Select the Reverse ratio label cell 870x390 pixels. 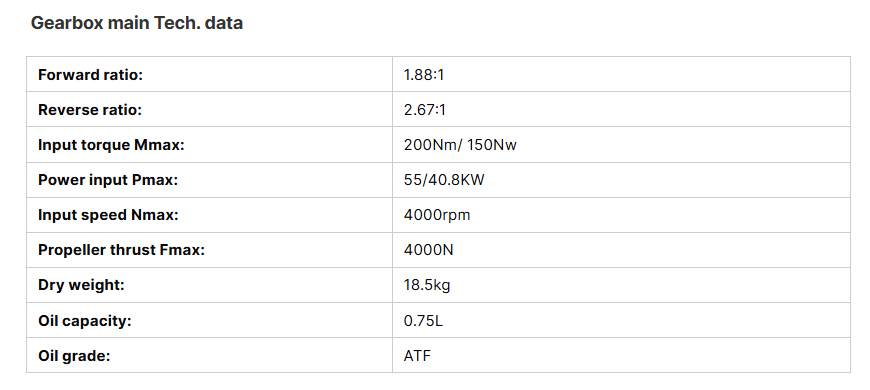pos(209,109)
